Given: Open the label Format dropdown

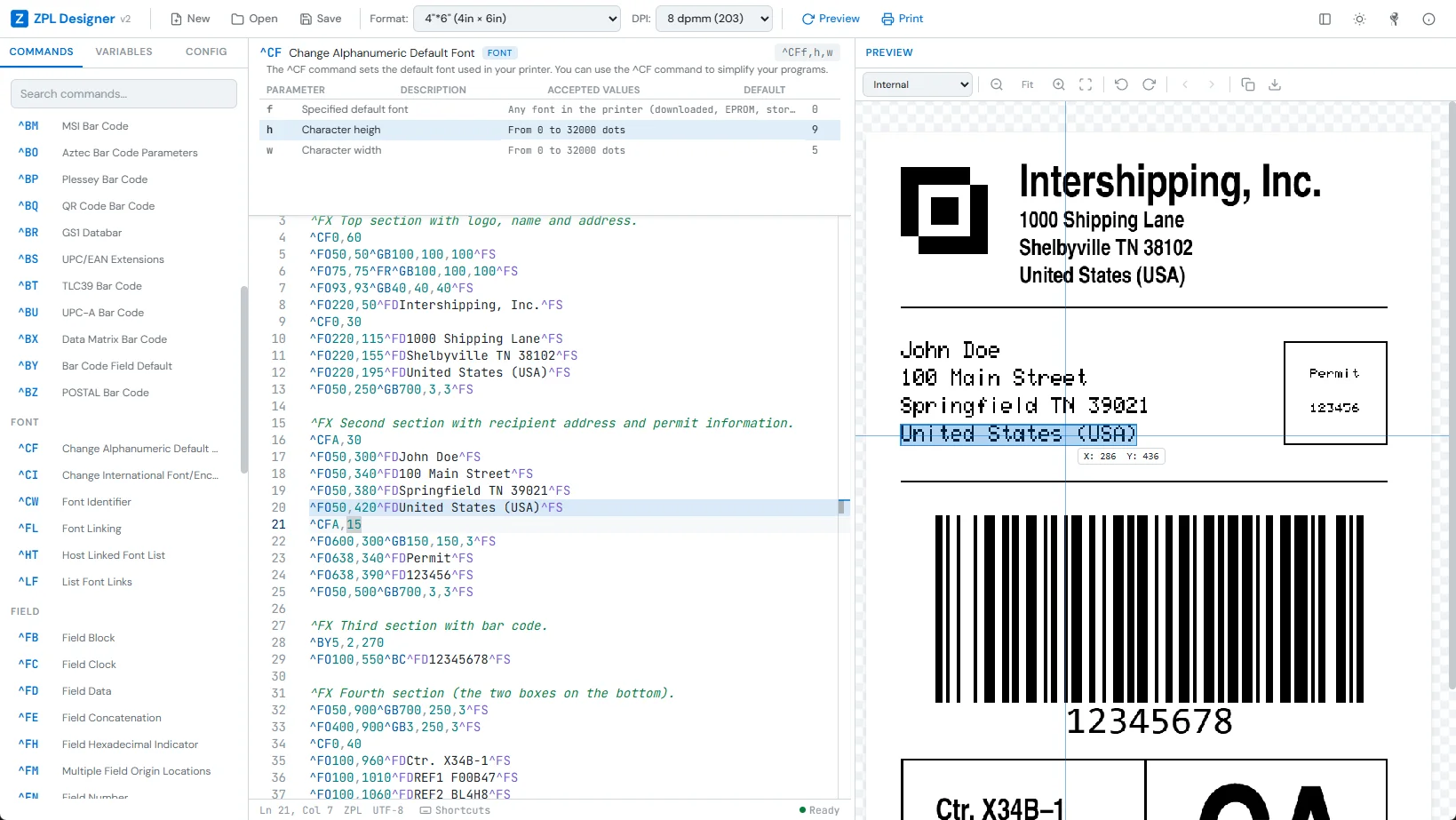Looking at the screenshot, I should [x=516, y=19].
